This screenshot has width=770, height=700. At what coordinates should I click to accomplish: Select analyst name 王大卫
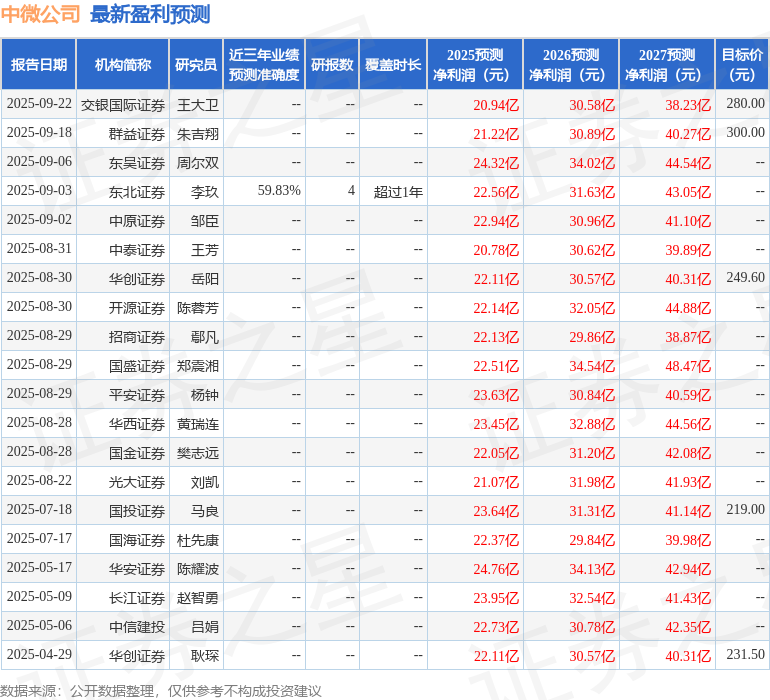pyautogui.click(x=197, y=105)
